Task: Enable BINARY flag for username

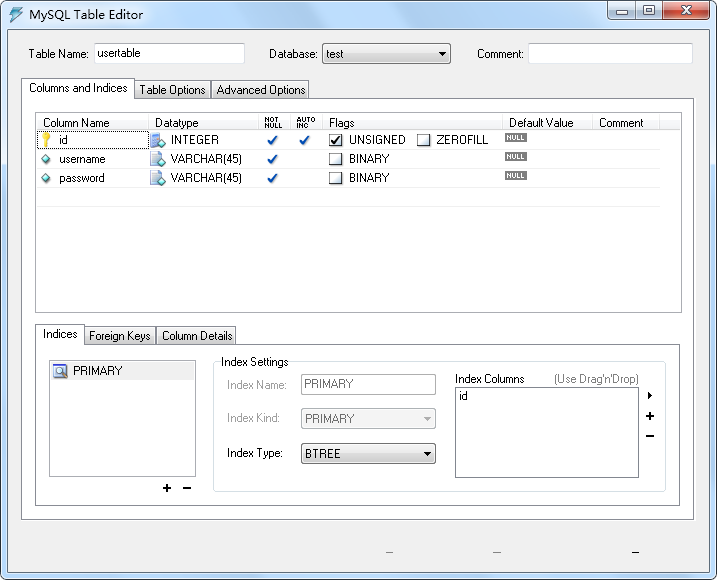Action: (x=336, y=159)
